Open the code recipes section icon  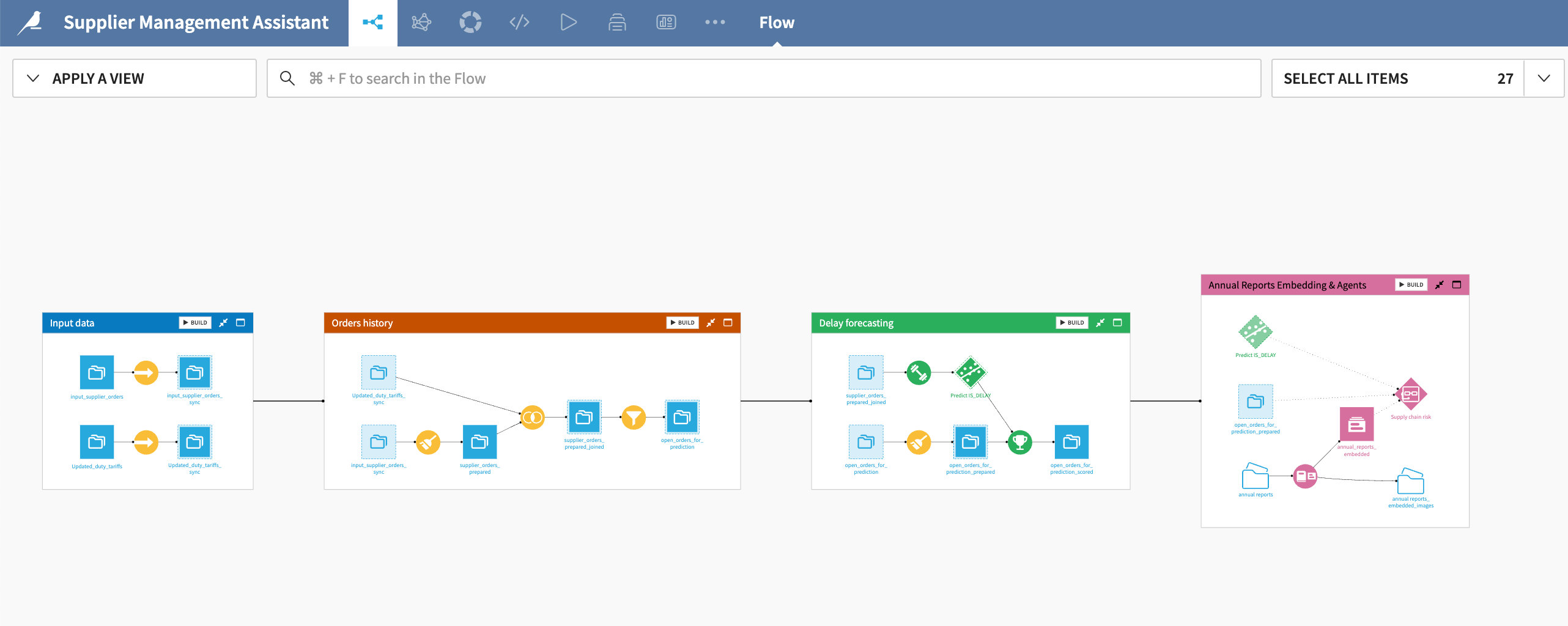(519, 22)
